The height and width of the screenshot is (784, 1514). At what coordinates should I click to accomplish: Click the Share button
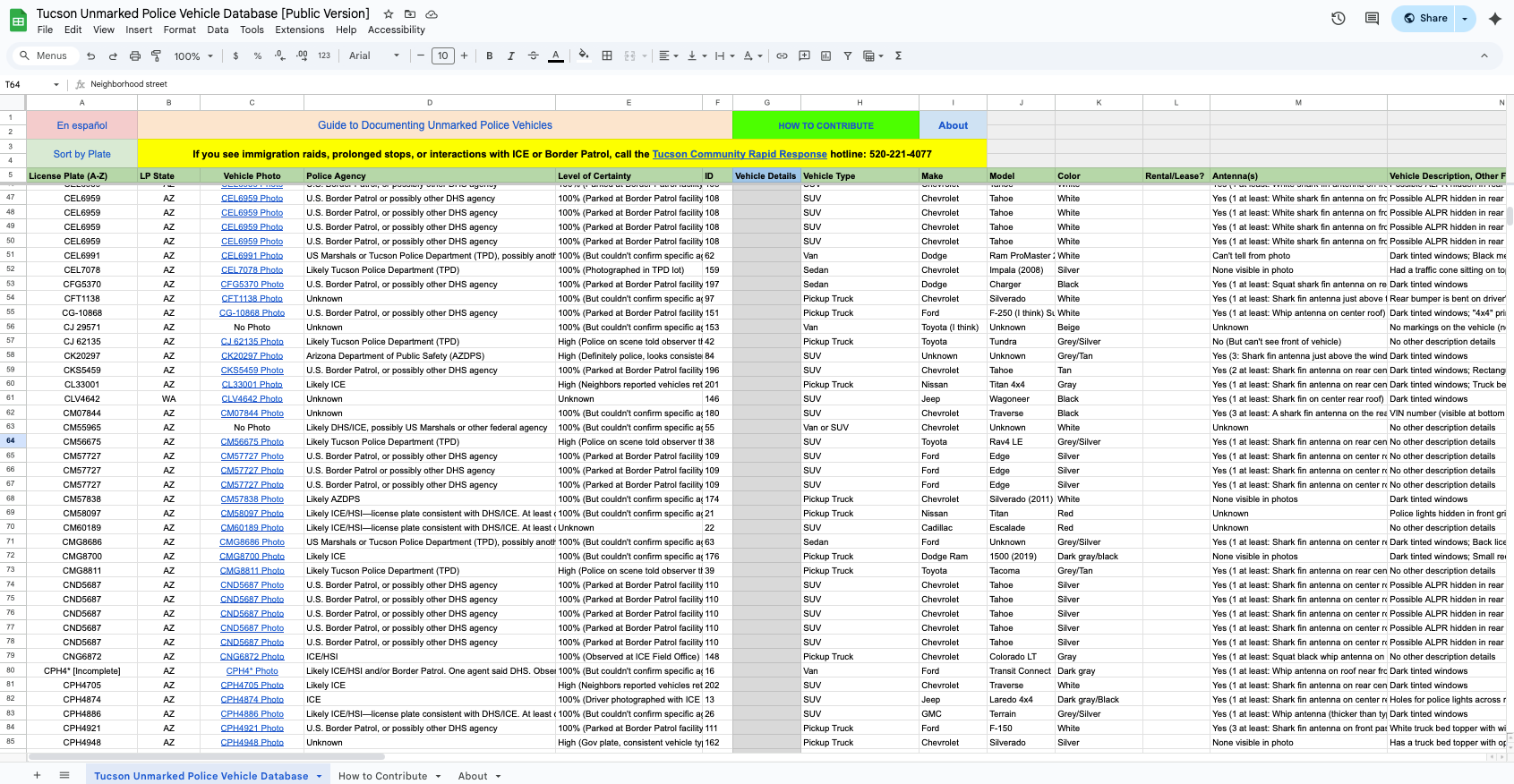click(x=1424, y=18)
